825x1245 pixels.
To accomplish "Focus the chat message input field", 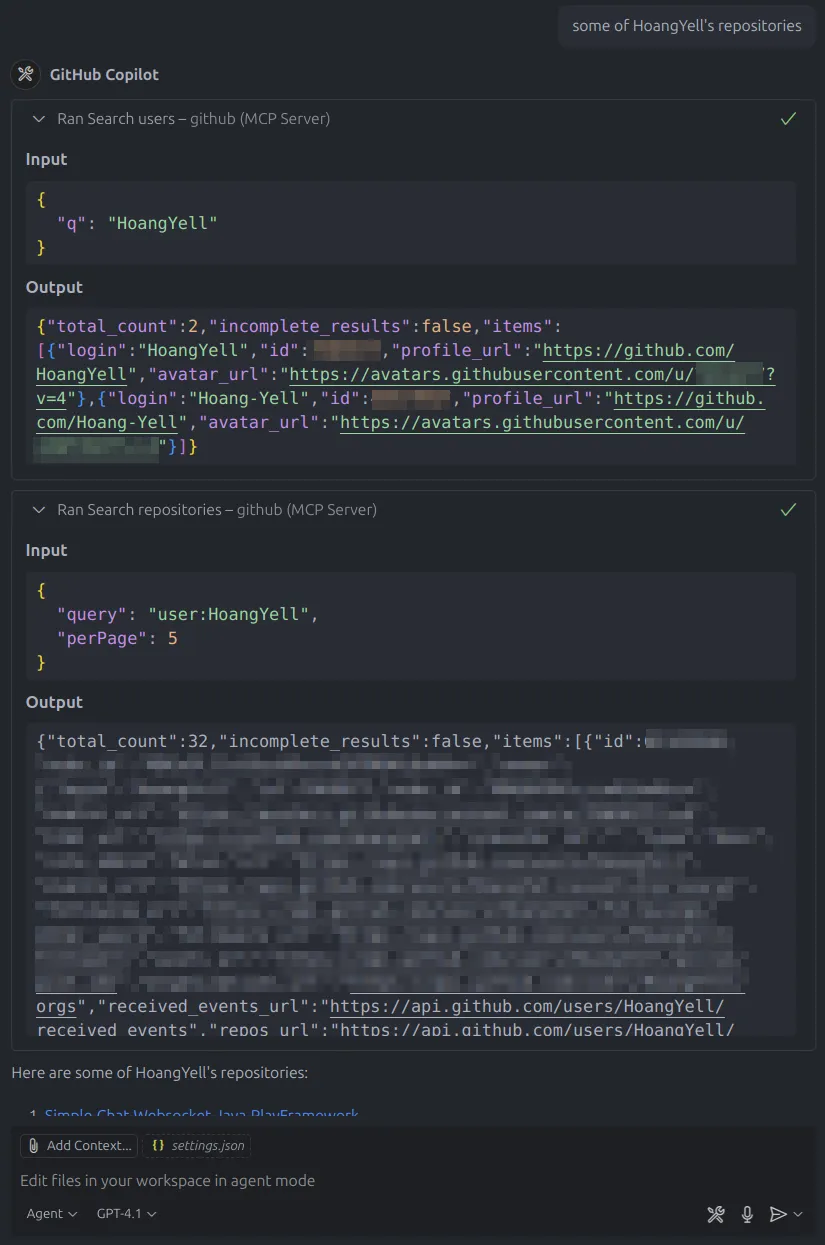I will tap(412, 1181).
